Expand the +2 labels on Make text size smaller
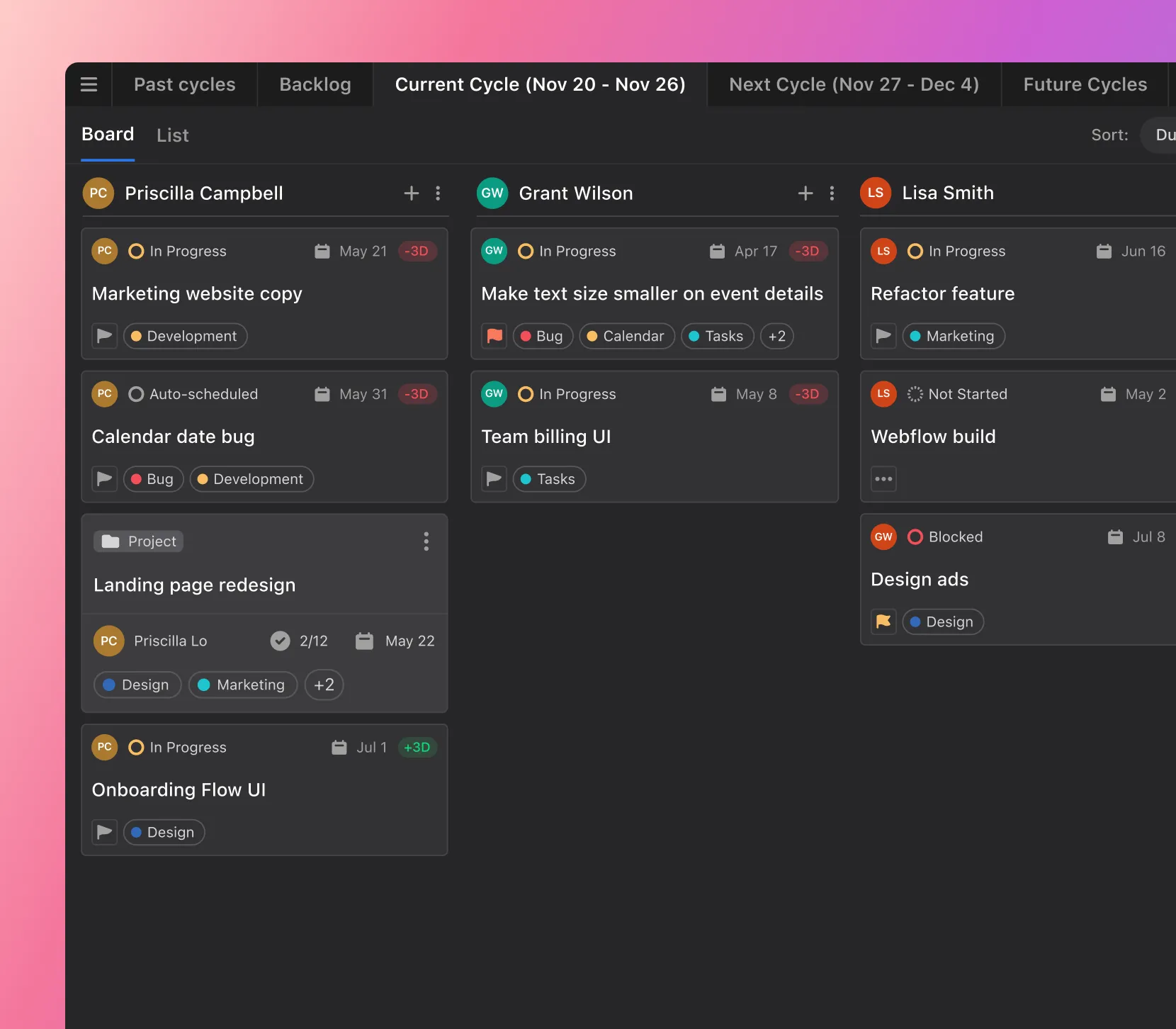The height and width of the screenshot is (1029, 1176). coord(776,336)
